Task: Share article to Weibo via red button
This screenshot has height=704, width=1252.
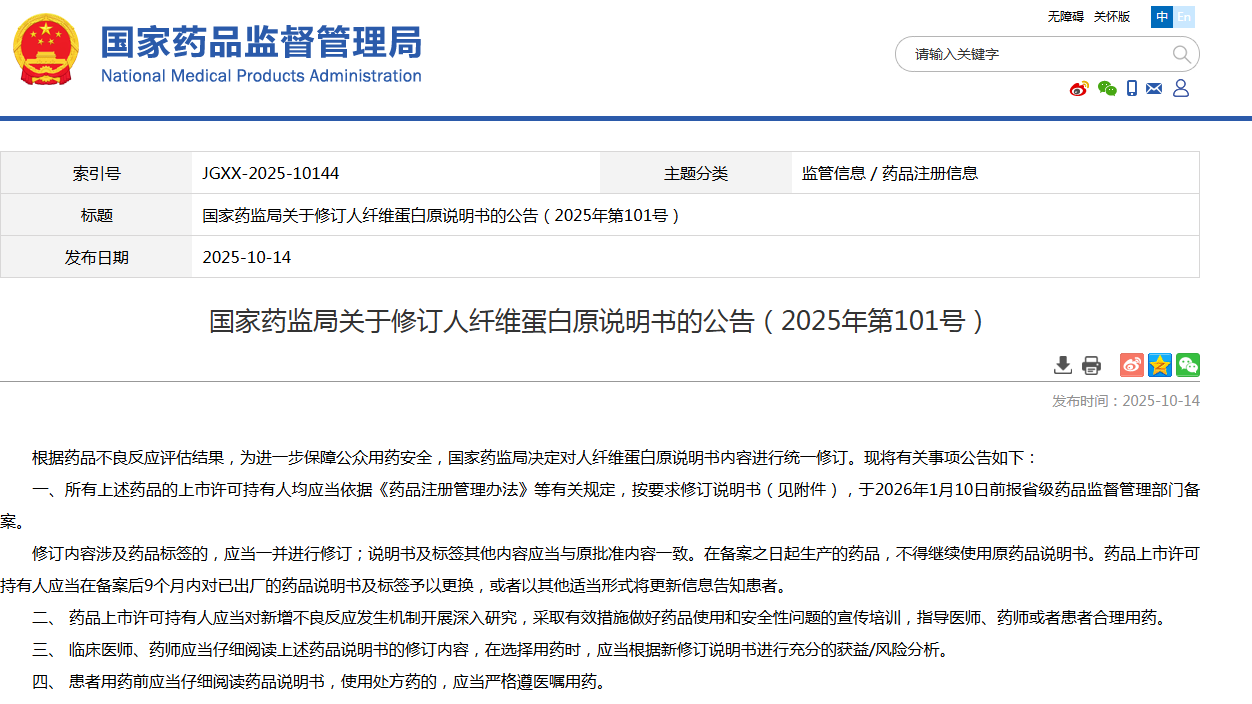Action: (x=1132, y=365)
